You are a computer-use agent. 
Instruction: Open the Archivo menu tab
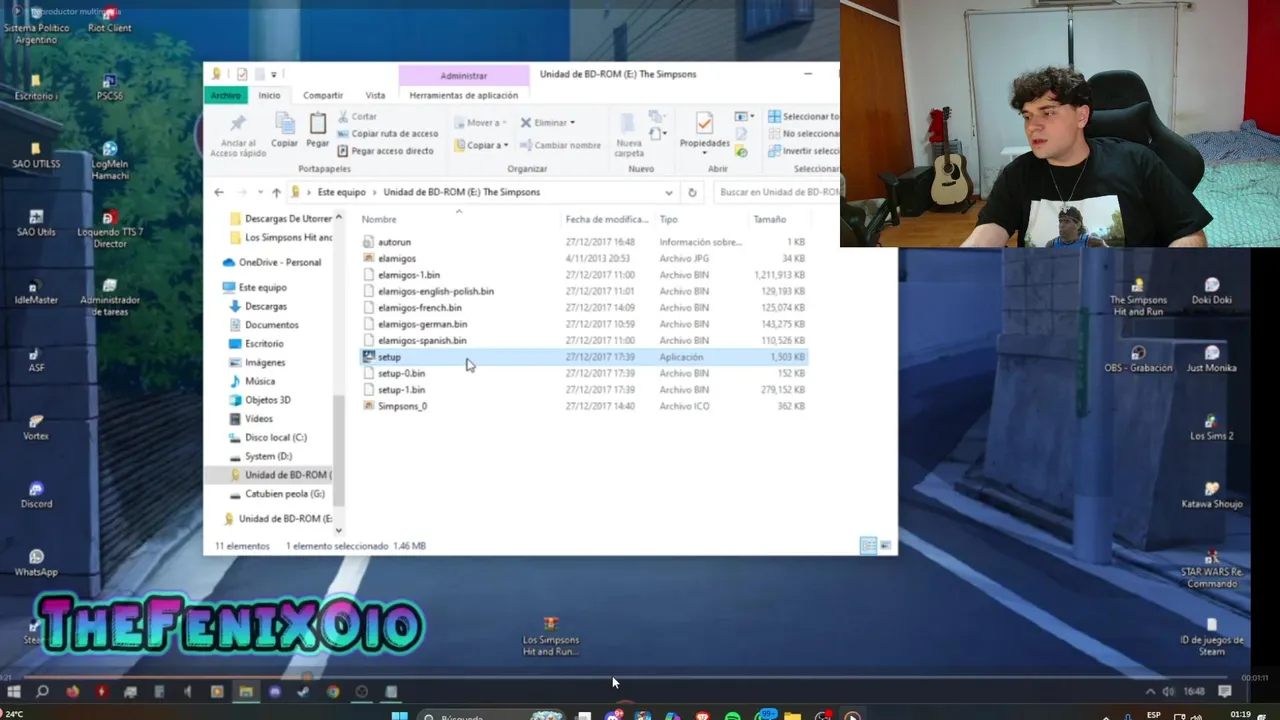[x=225, y=95]
